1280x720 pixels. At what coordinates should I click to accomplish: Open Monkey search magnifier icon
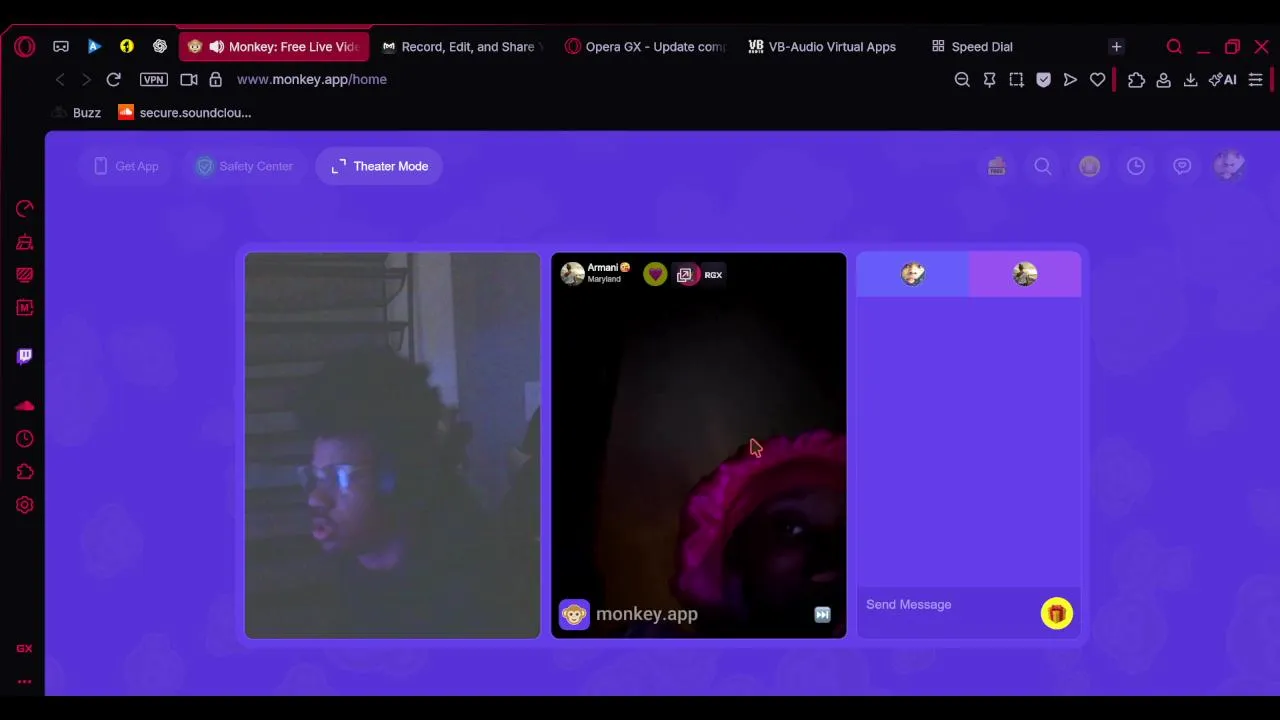click(x=1043, y=167)
